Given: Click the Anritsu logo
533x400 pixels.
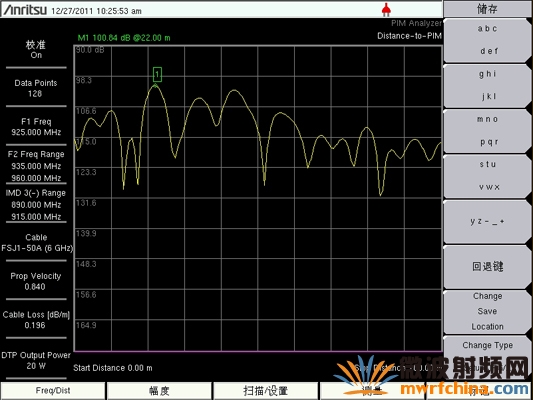Looking at the screenshot, I should click(24, 10).
